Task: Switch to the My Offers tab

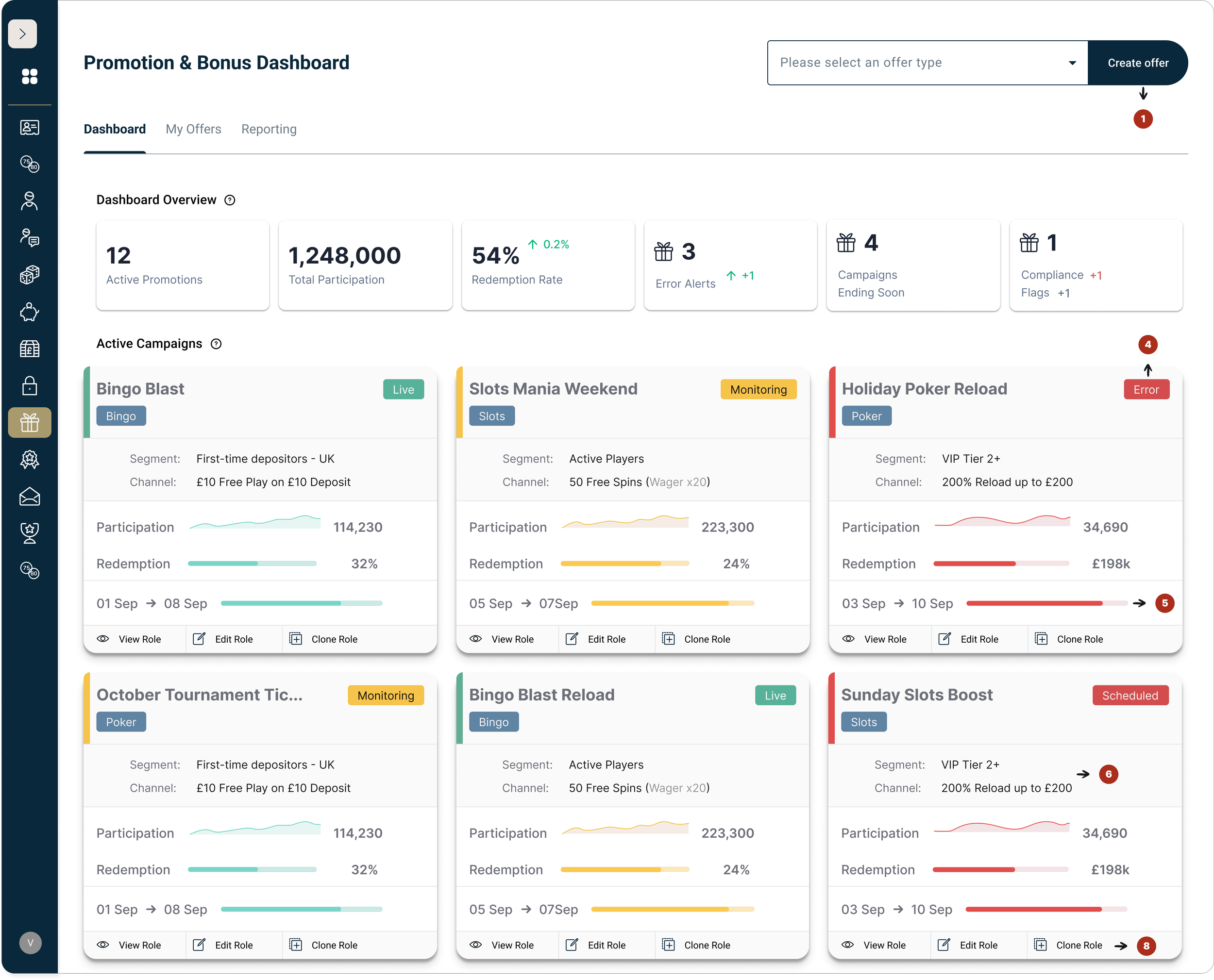Action: (193, 129)
